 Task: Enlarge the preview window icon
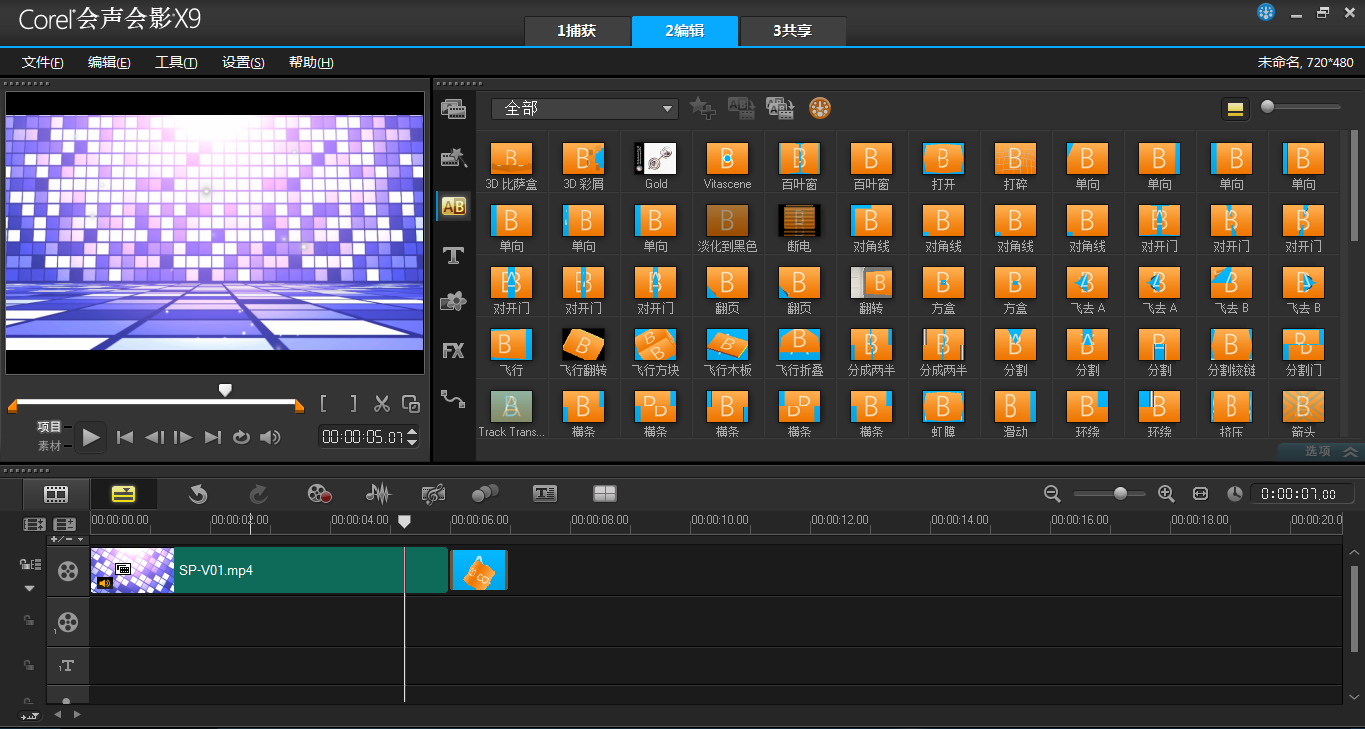pos(410,404)
